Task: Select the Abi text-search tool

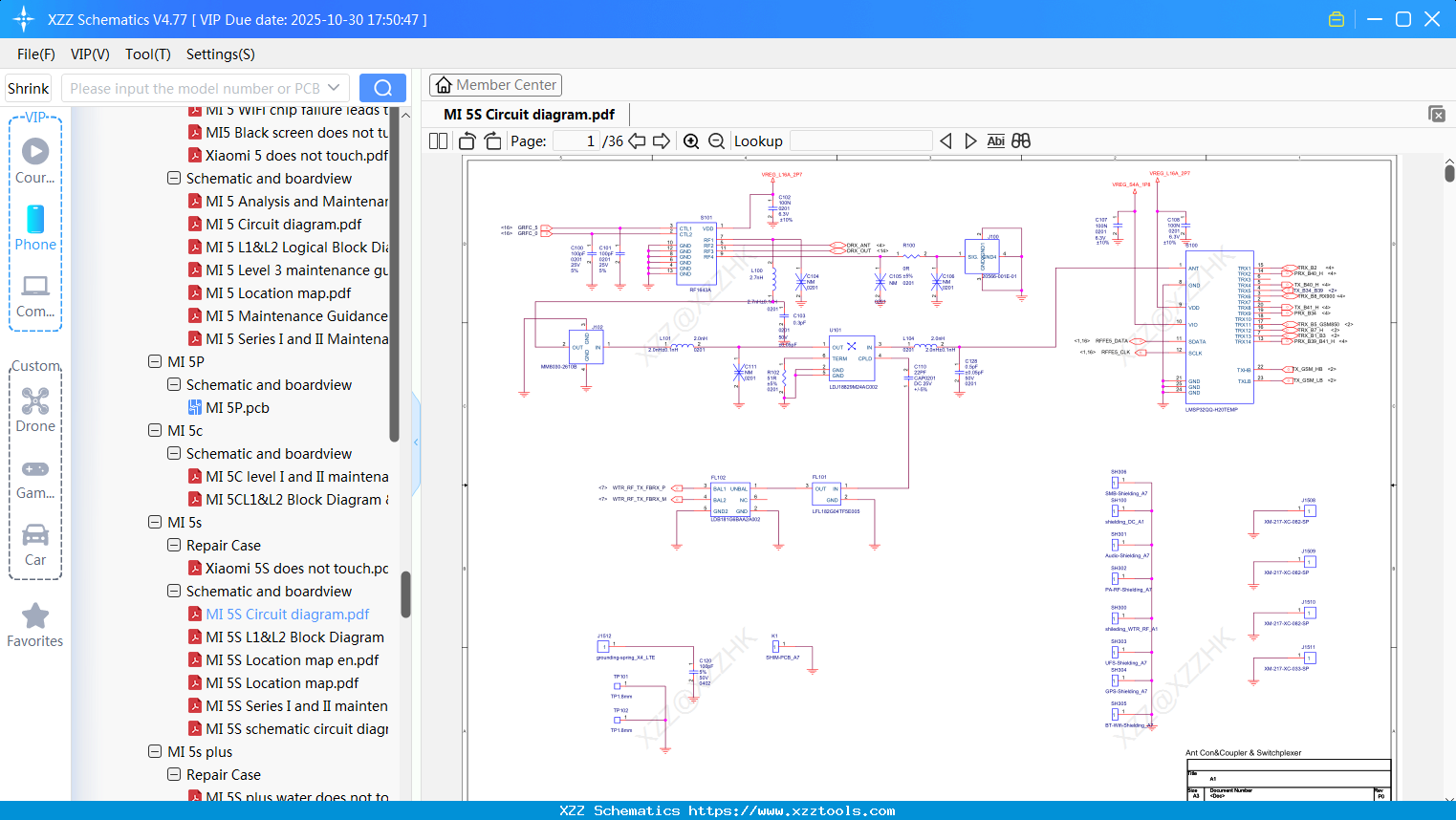Action: 996,140
